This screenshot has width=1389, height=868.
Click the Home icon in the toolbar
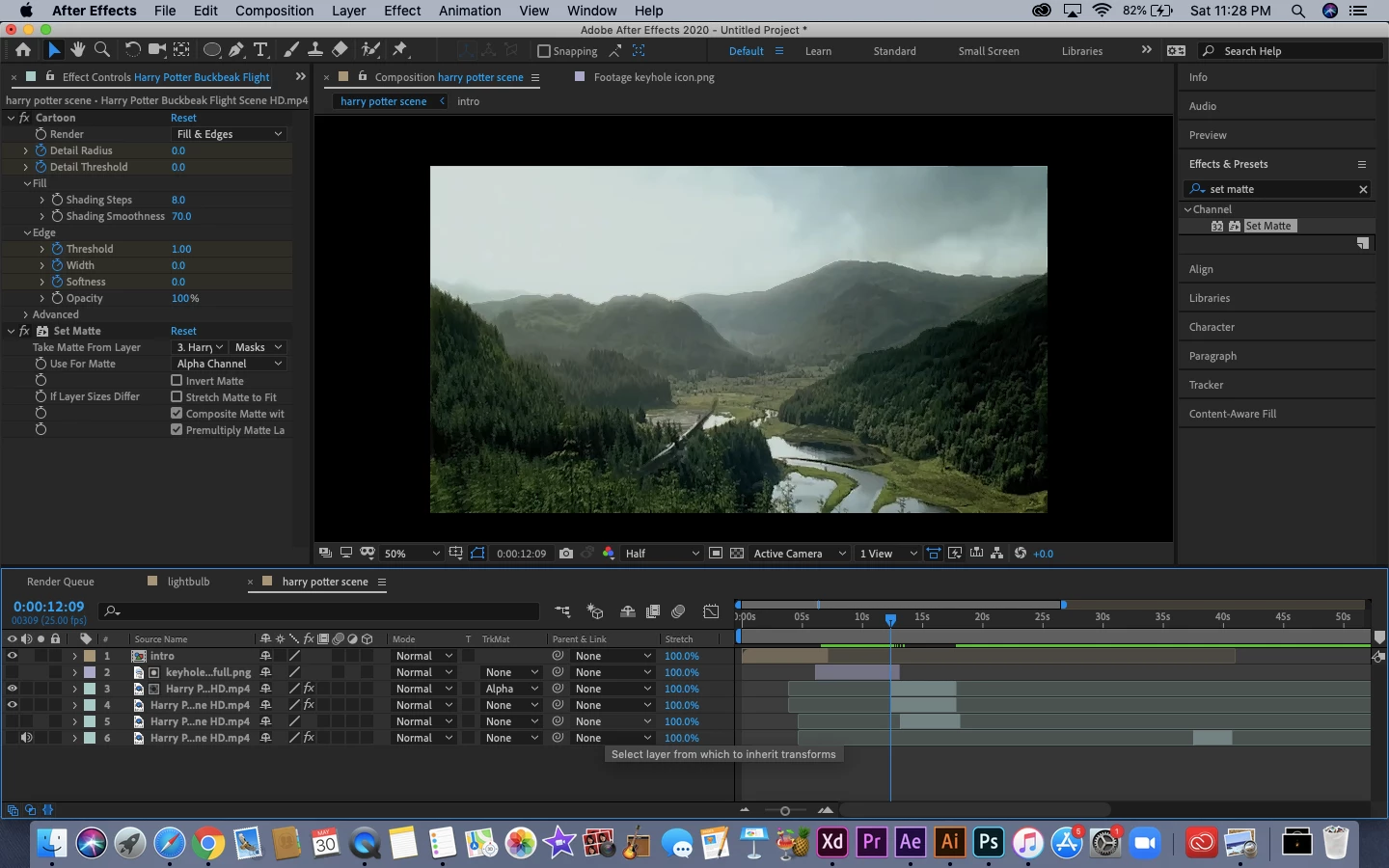(x=23, y=50)
